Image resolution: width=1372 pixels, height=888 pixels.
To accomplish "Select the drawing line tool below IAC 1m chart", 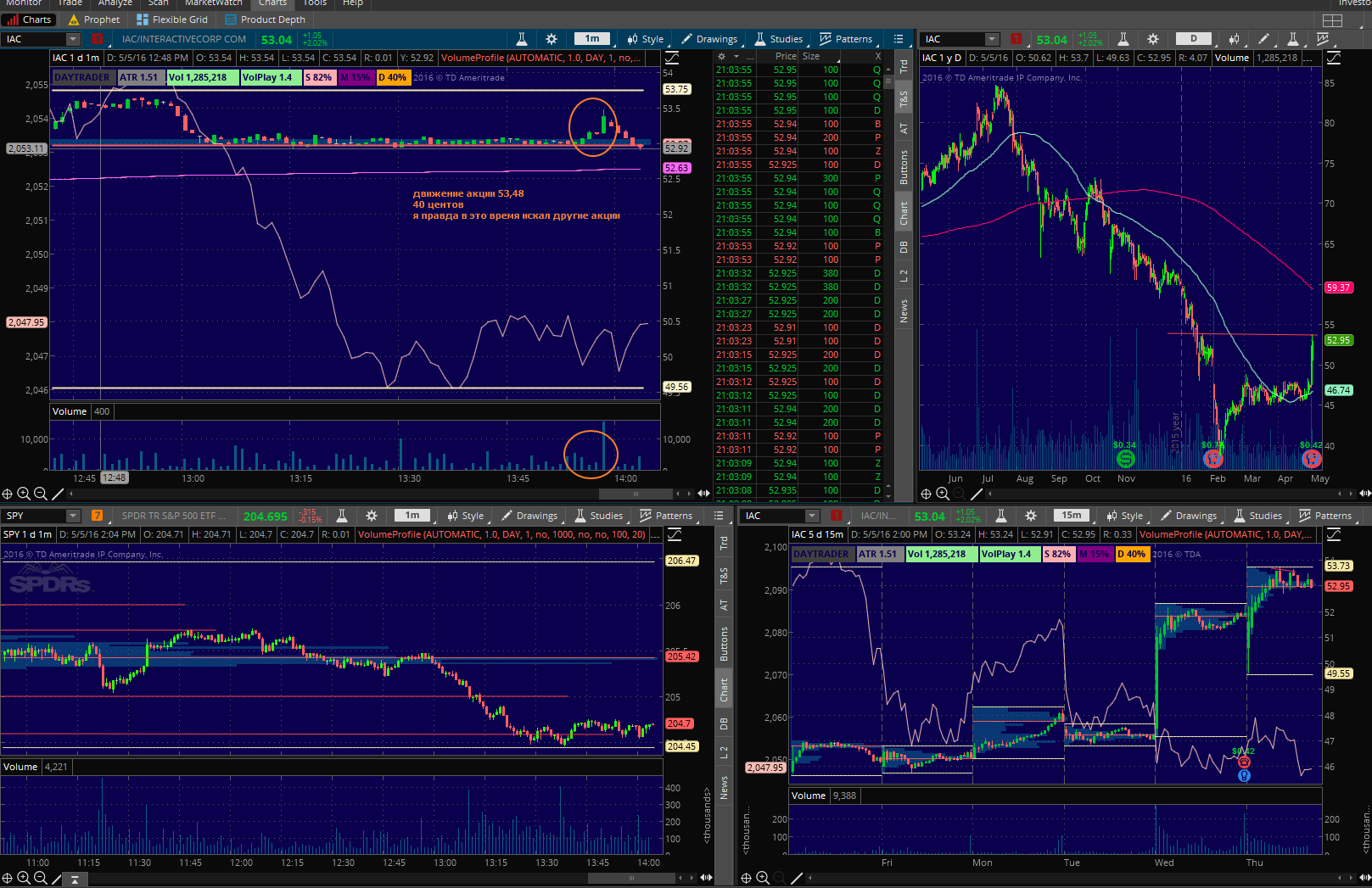I will pos(58,494).
